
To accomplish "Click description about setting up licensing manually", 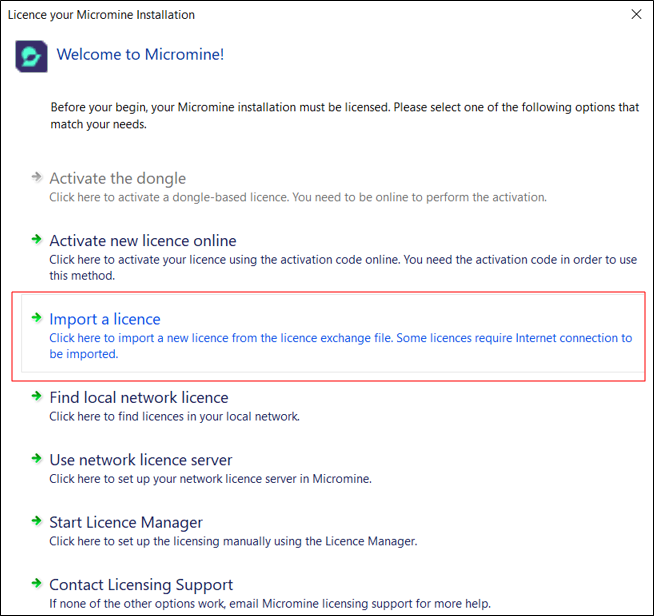I will point(233,541).
